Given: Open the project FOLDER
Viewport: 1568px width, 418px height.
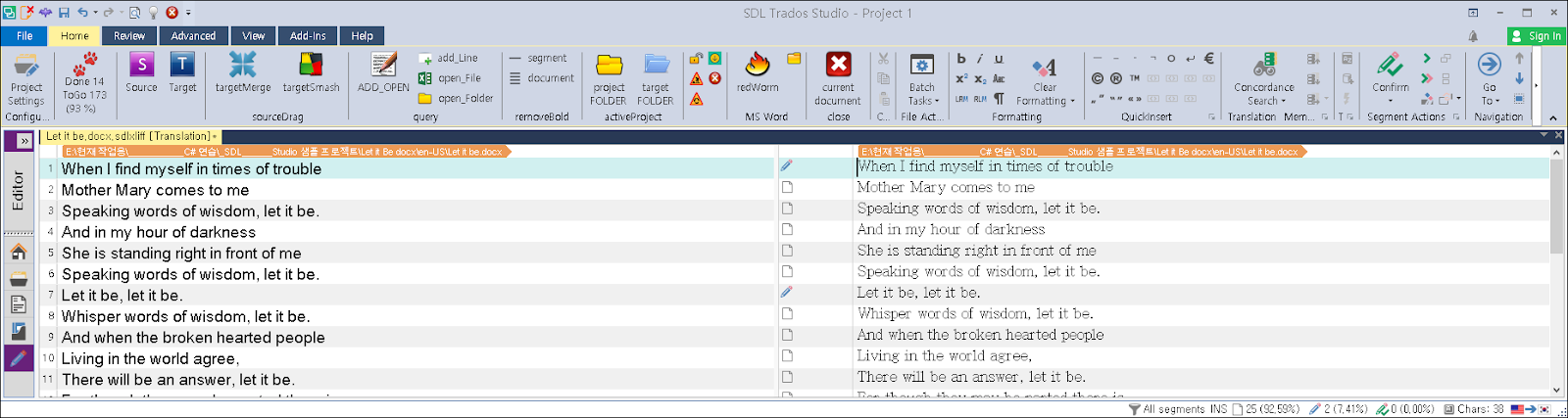Looking at the screenshot, I should [x=609, y=79].
